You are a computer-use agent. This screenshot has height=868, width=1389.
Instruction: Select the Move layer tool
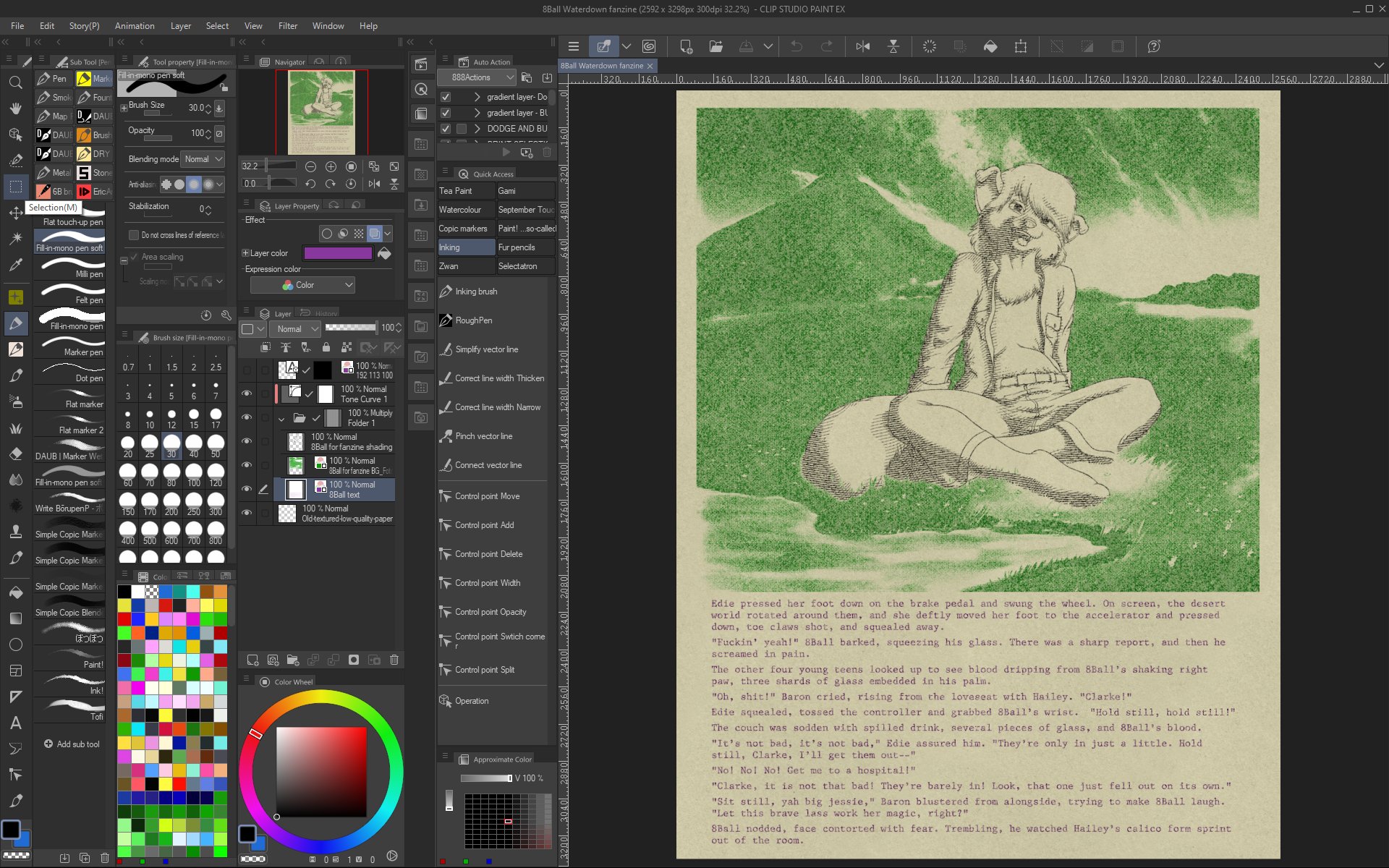(x=15, y=213)
